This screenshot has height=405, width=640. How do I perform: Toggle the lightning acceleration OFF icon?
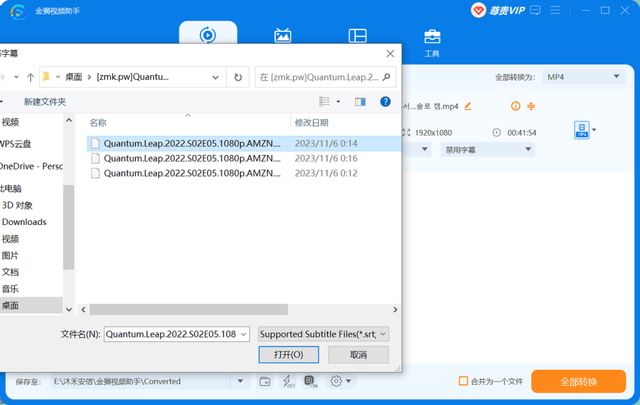click(x=288, y=381)
